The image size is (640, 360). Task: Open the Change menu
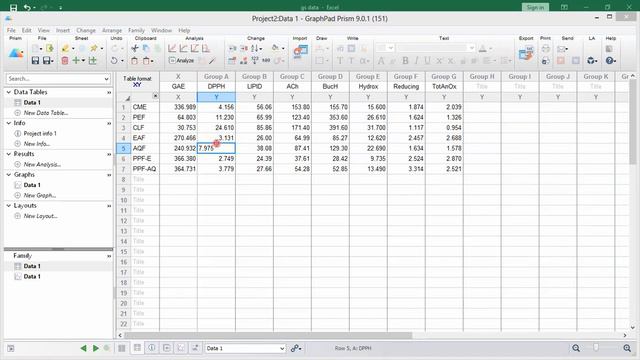[x=86, y=30]
